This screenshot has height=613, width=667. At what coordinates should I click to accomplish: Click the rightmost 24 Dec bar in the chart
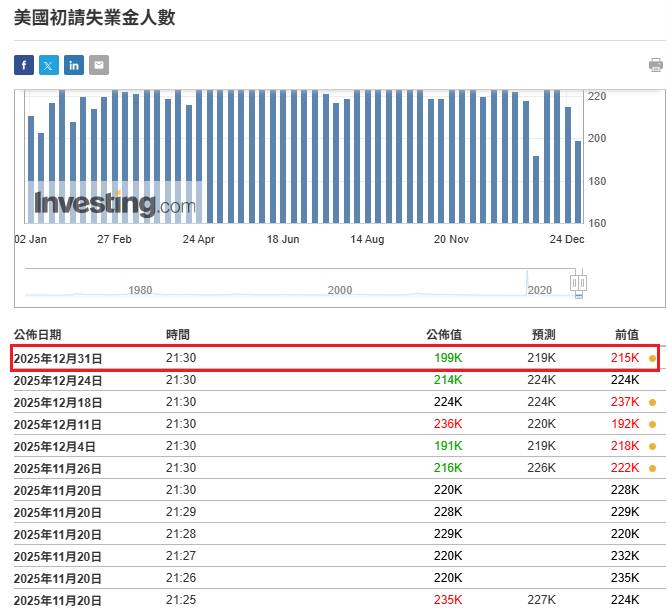(578, 182)
